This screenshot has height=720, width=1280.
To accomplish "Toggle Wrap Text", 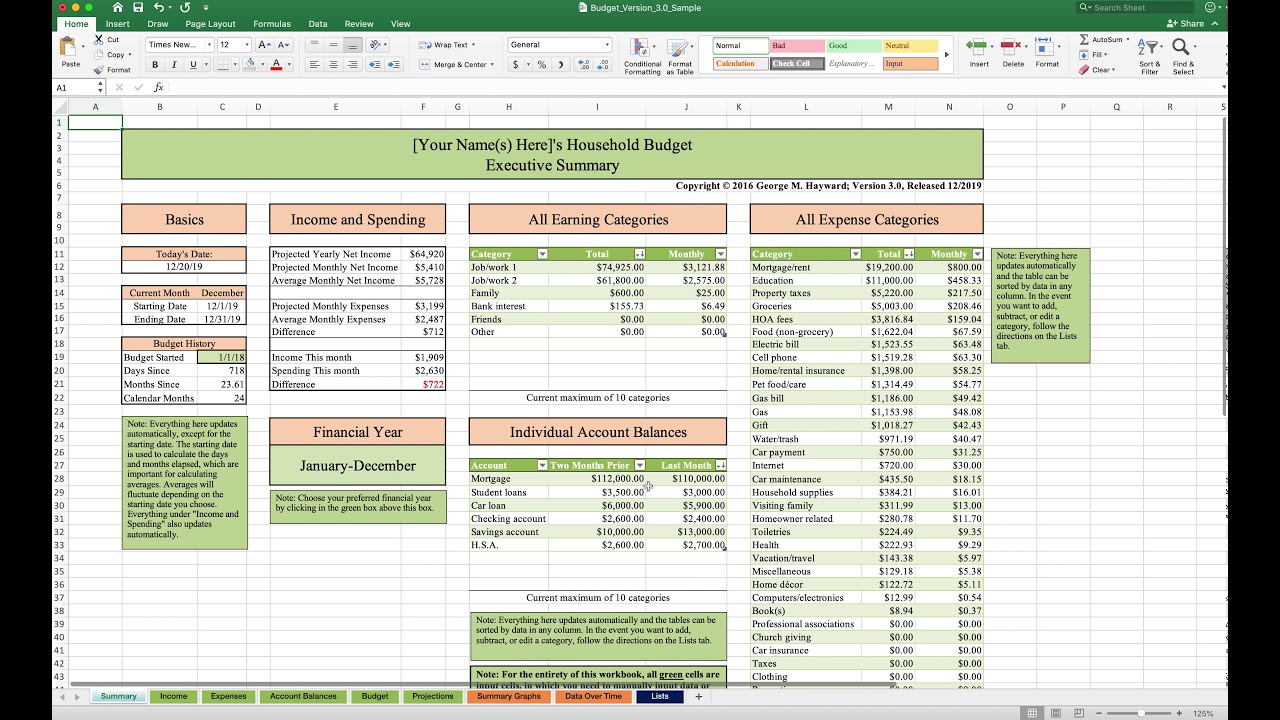I will [x=447, y=45].
